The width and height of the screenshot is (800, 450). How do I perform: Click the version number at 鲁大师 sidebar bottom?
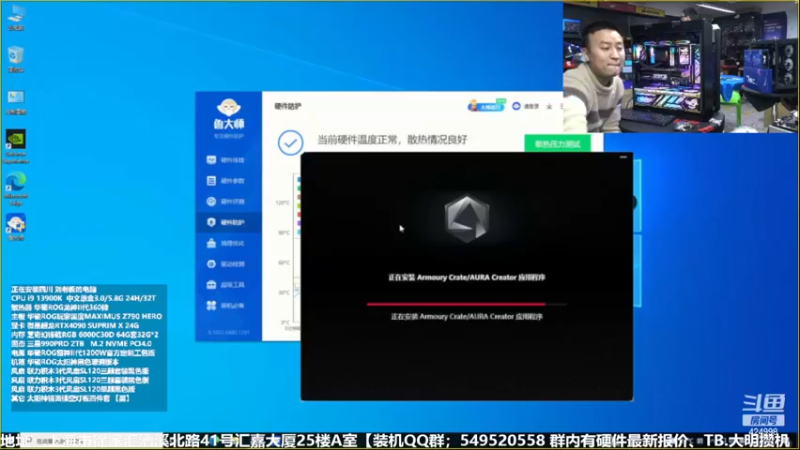click(229, 332)
